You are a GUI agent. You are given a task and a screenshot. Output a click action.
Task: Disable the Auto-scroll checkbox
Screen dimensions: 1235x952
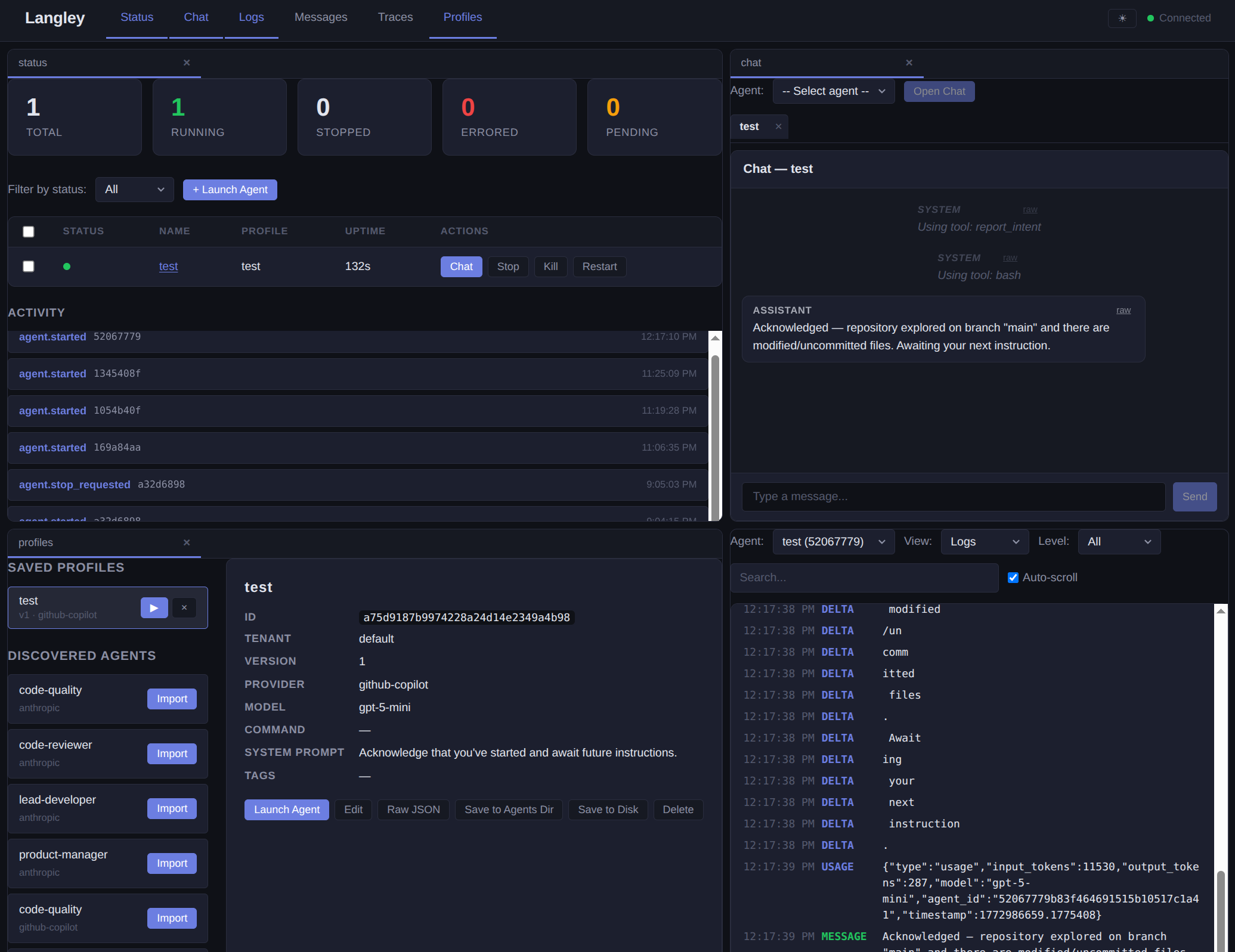tap(1013, 577)
